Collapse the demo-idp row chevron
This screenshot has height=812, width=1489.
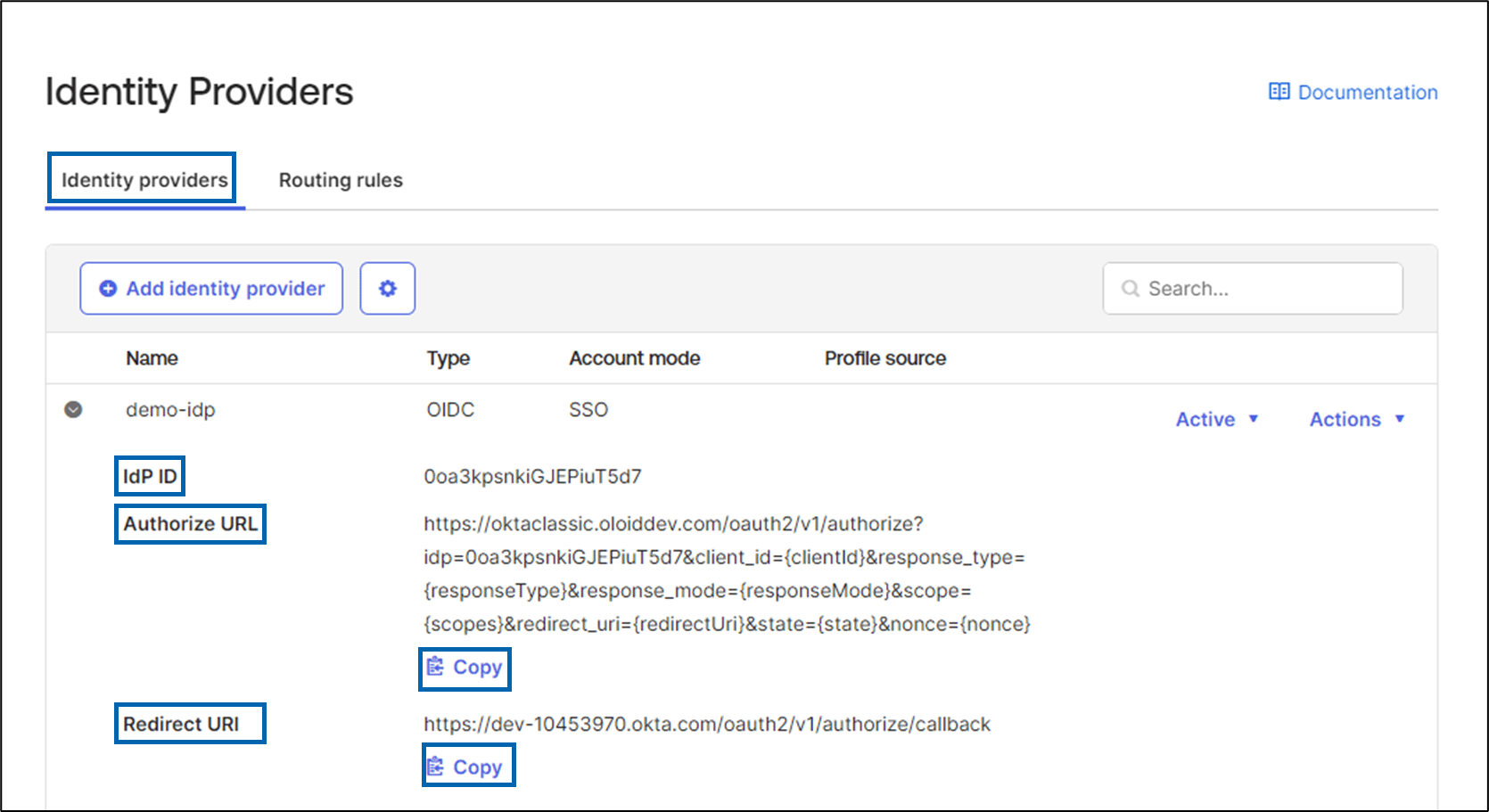(x=73, y=409)
